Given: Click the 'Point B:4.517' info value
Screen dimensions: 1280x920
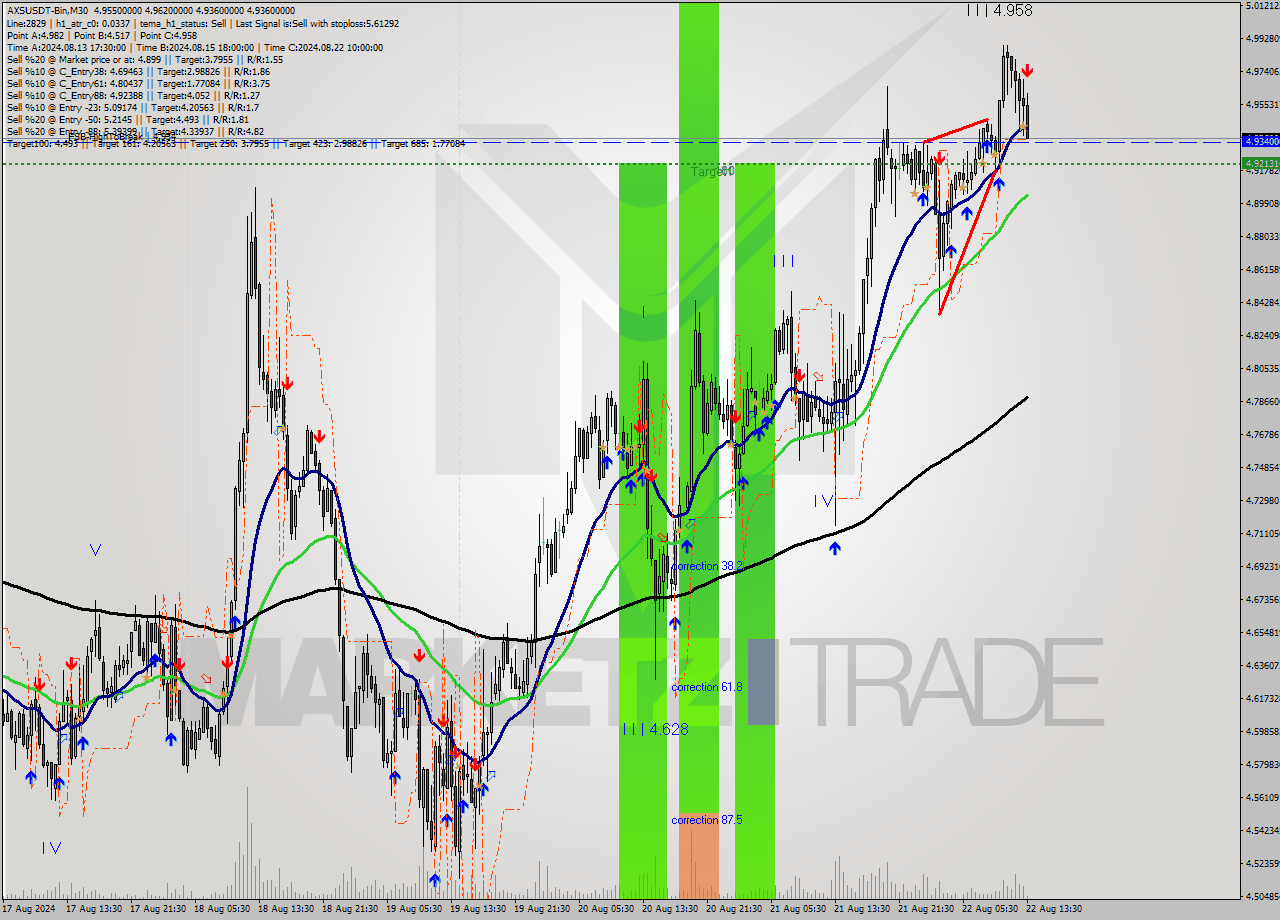Looking at the screenshot, I should 103,35.
